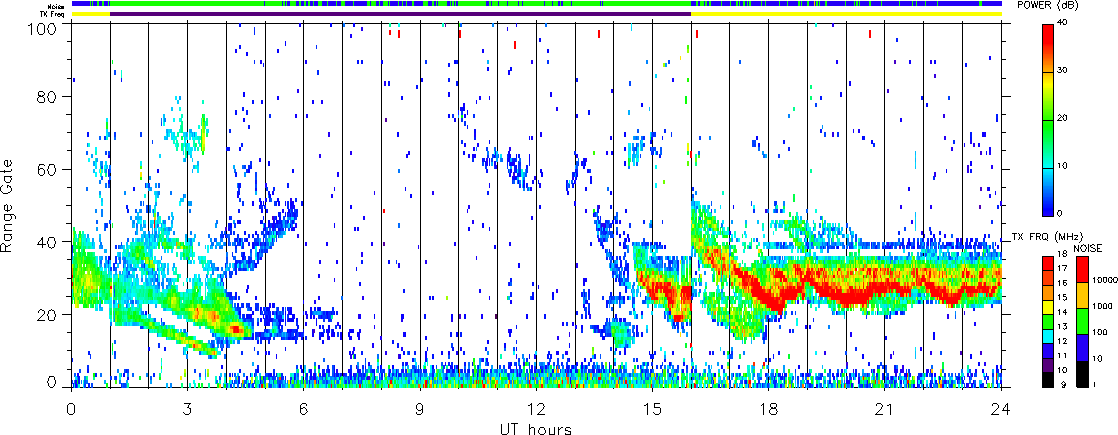Click the "NOISE" legend title above the noise colorbar
The image size is (1118, 435).
click(1087, 248)
